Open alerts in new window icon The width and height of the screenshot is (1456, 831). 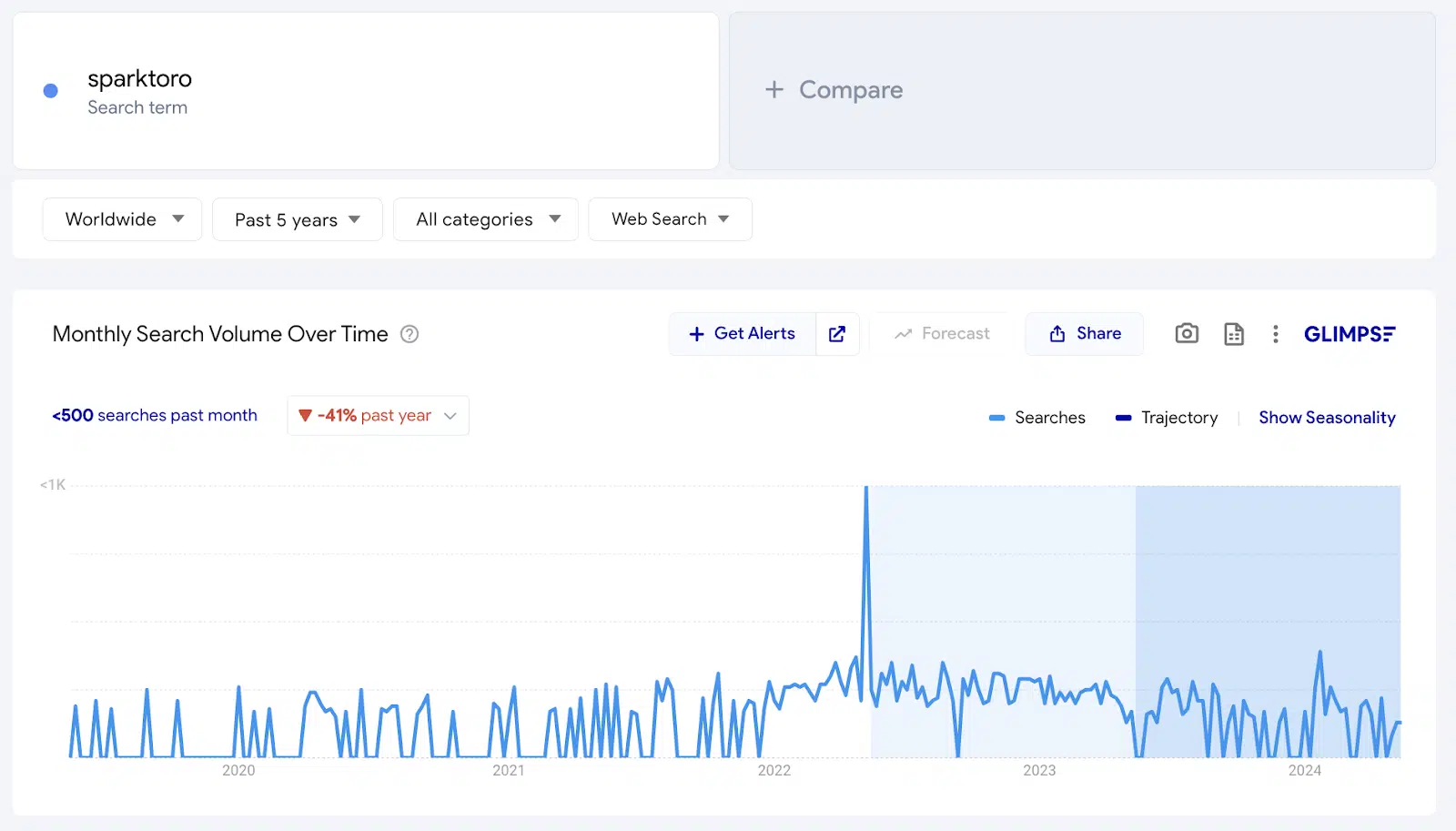pyautogui.click(x=837, y=334)
